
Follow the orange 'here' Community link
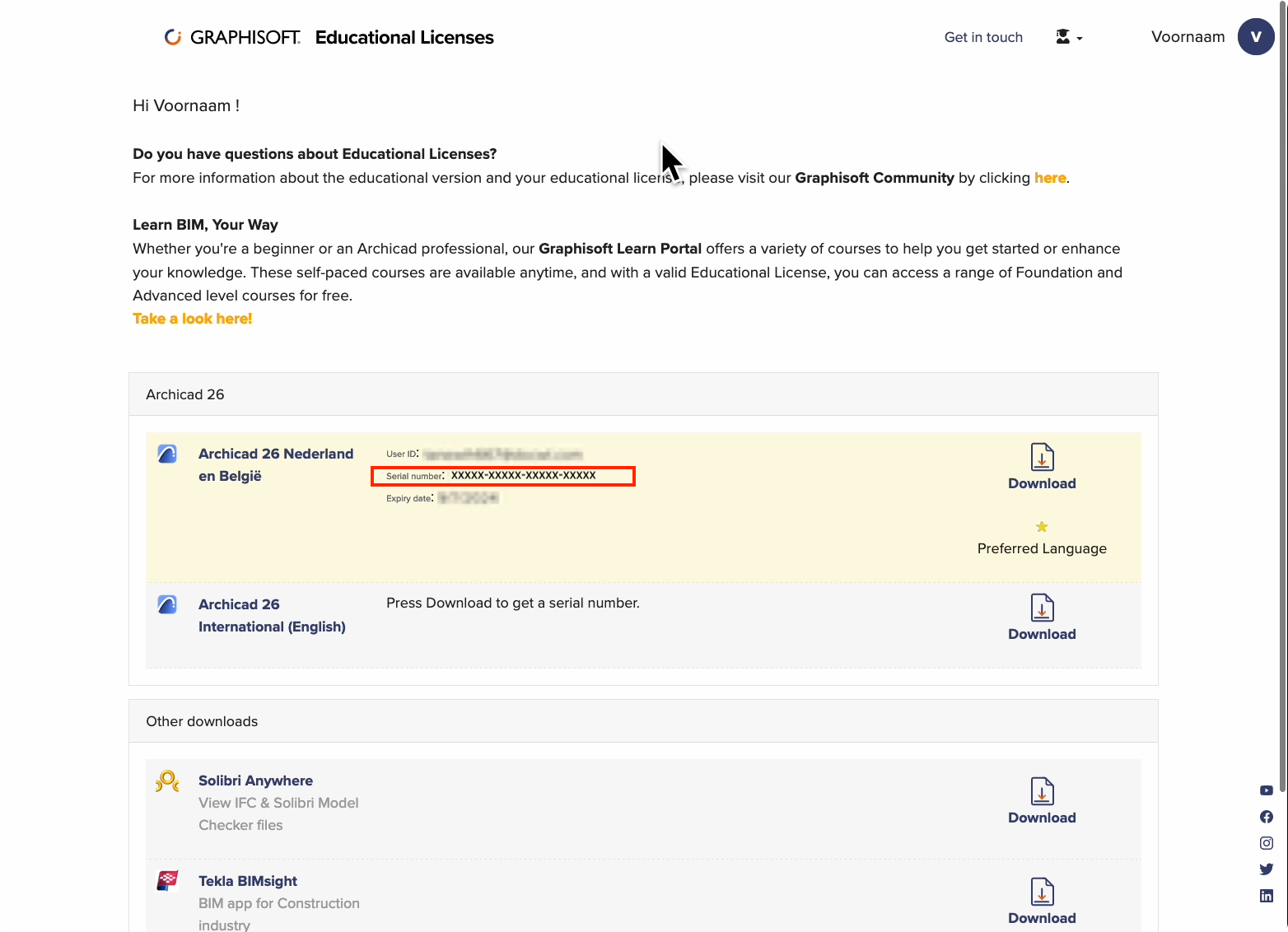click(x=1050, y=178)
